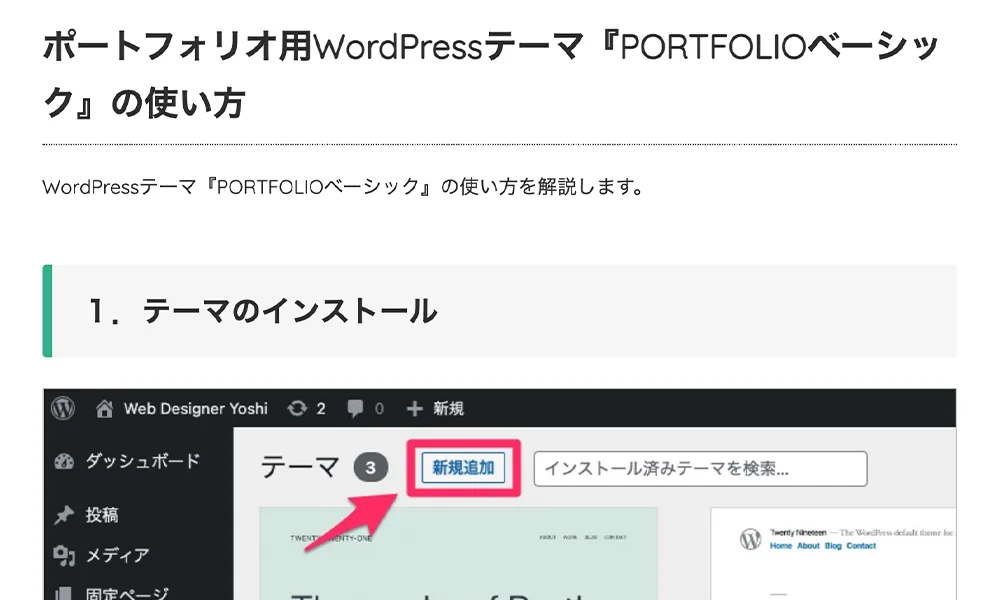The width and height of the screenshot is (1000, 600).
Task: Click the WordPress logo in admin bar
Action: click(63, 408)
